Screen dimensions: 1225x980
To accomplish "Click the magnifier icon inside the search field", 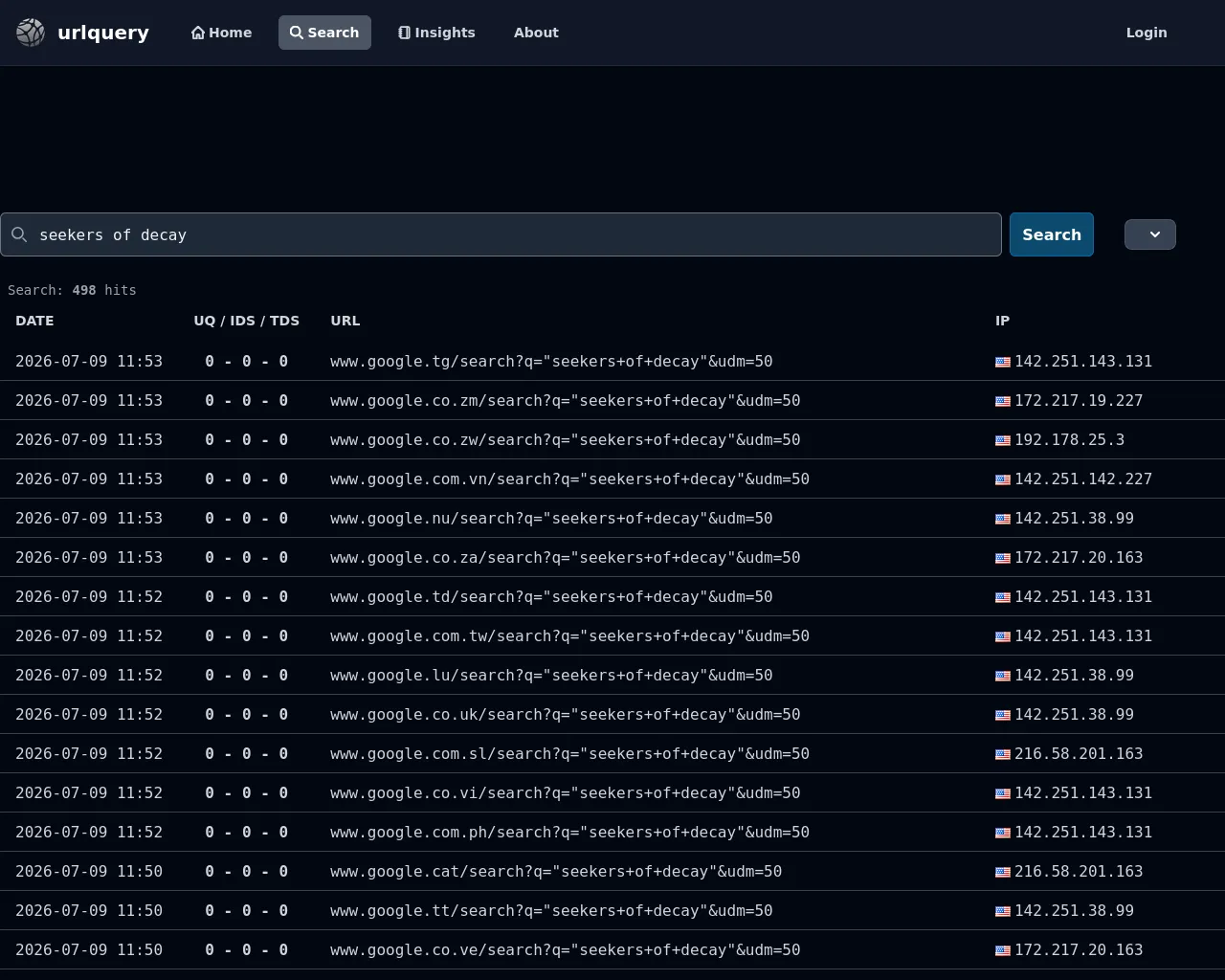I will 19,234.
